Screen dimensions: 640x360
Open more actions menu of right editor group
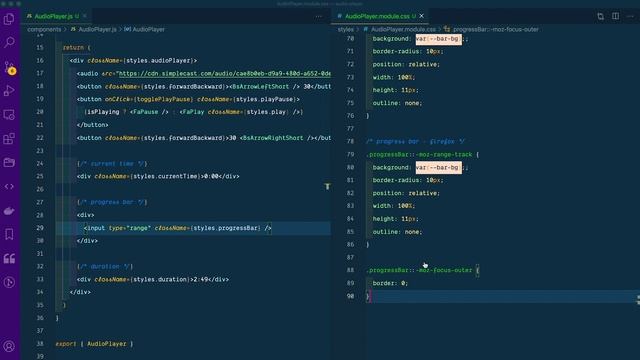[630, 16]
